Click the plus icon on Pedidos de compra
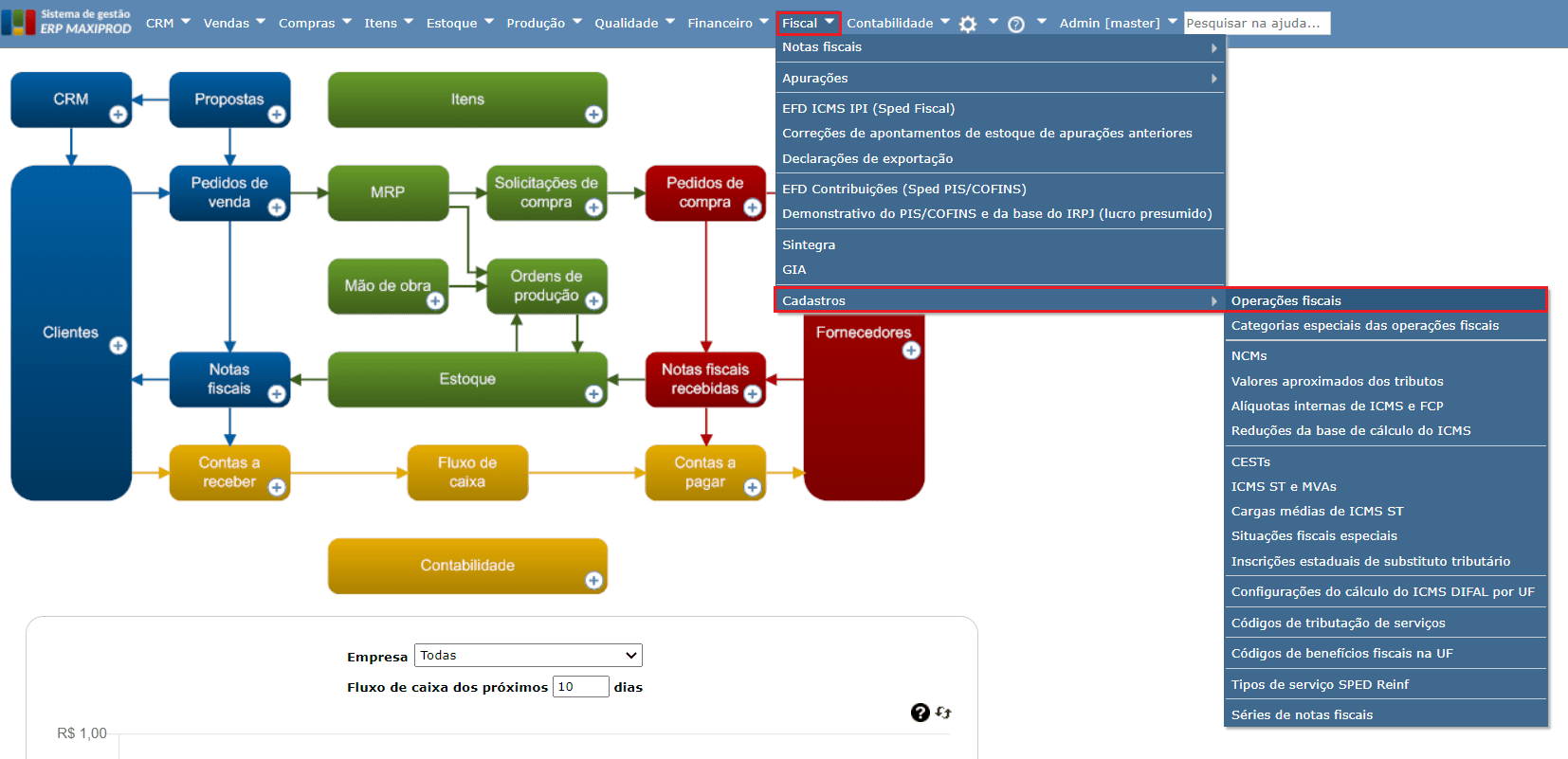Viewport: 1568px width, 759px height. 753,208
